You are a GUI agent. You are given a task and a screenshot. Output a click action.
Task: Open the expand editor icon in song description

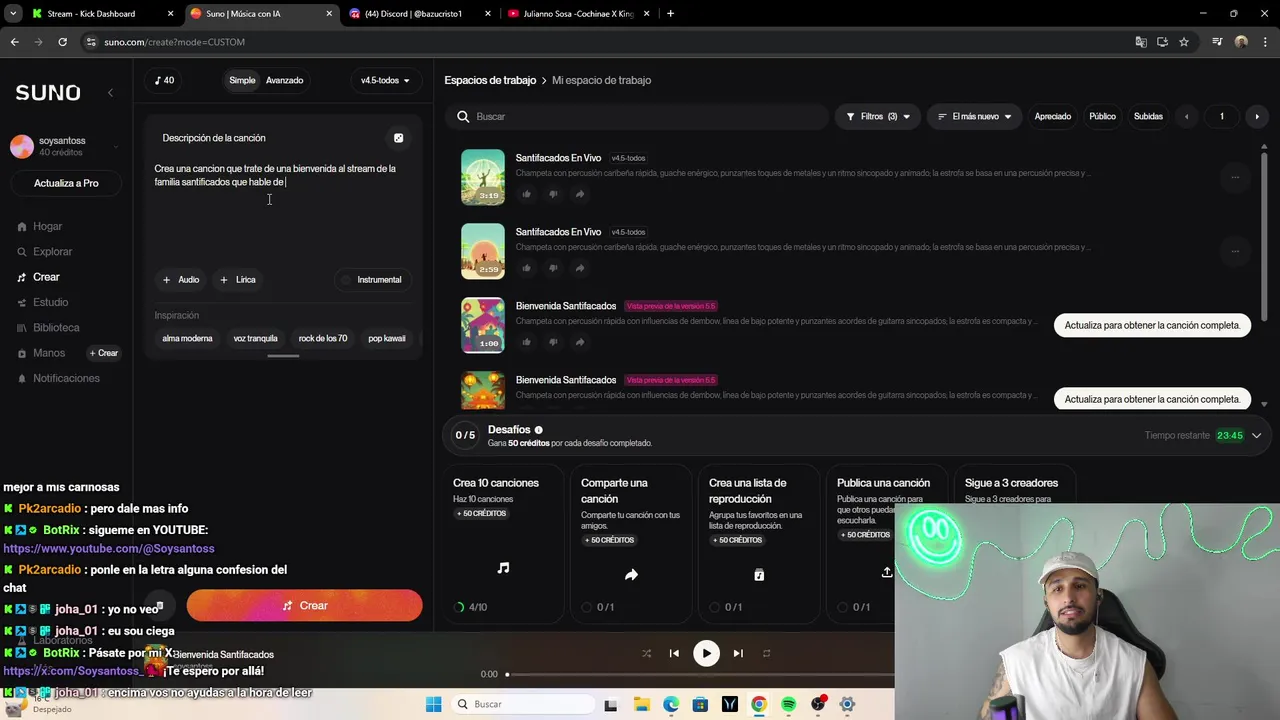[x=398, y=138]
